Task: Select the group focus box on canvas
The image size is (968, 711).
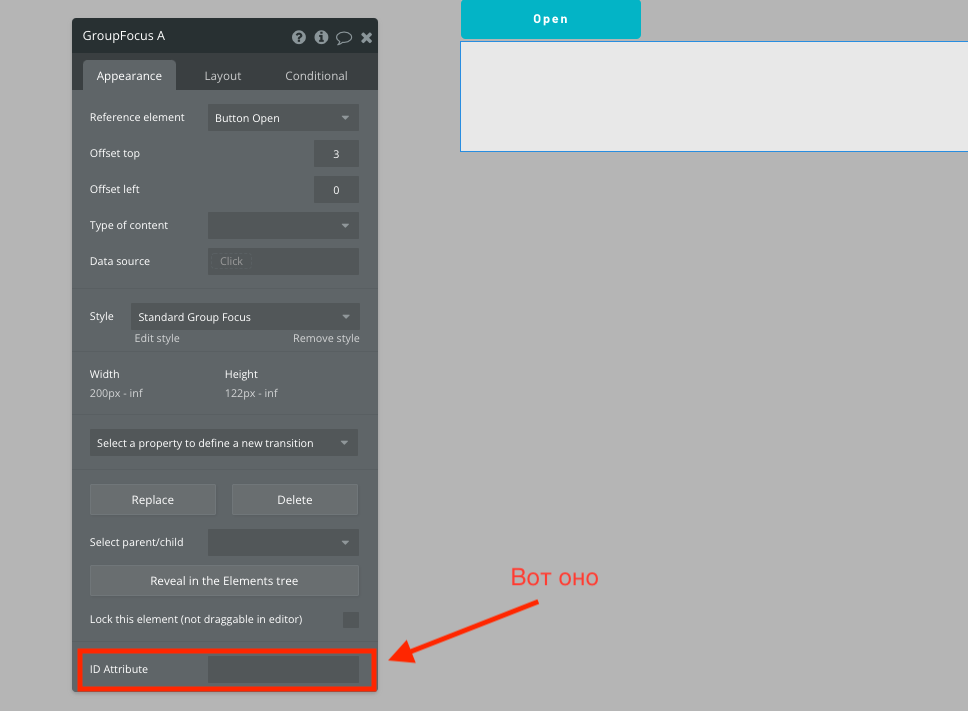Action: (x=714, y=96)
